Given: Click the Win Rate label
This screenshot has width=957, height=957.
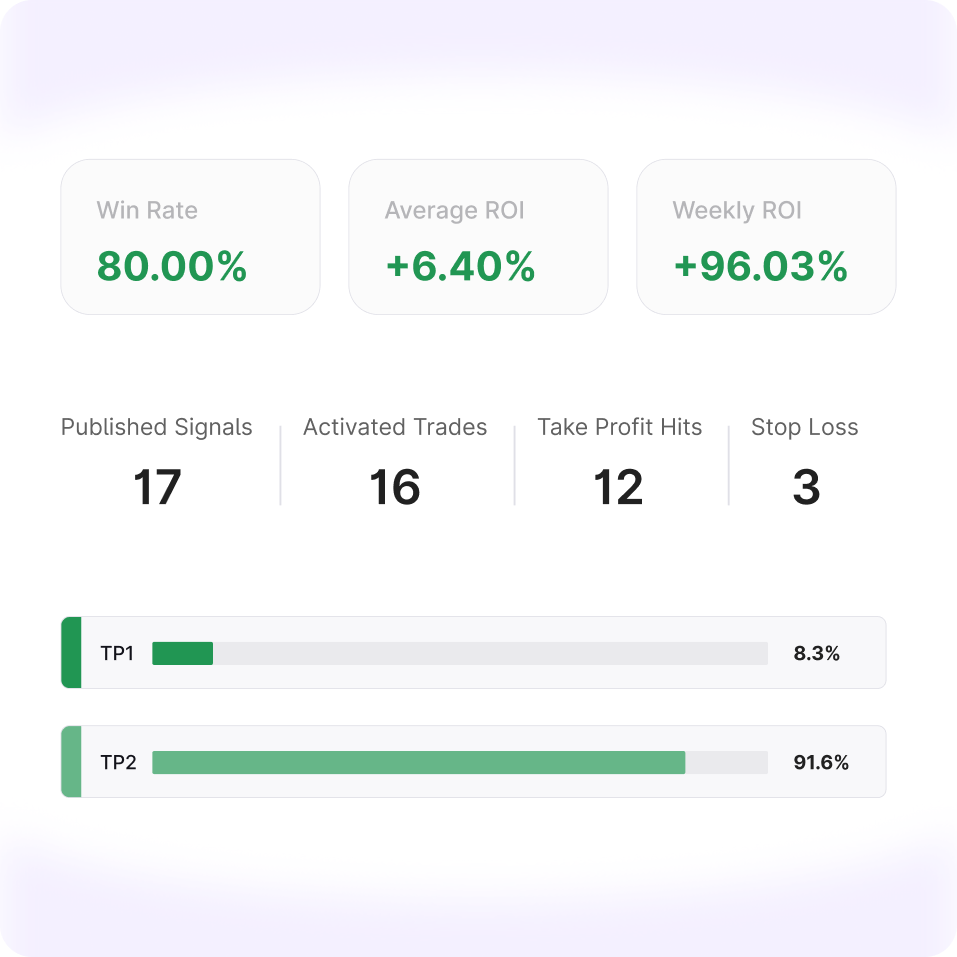Looking at the screenshot, I should tap(147, 211).
